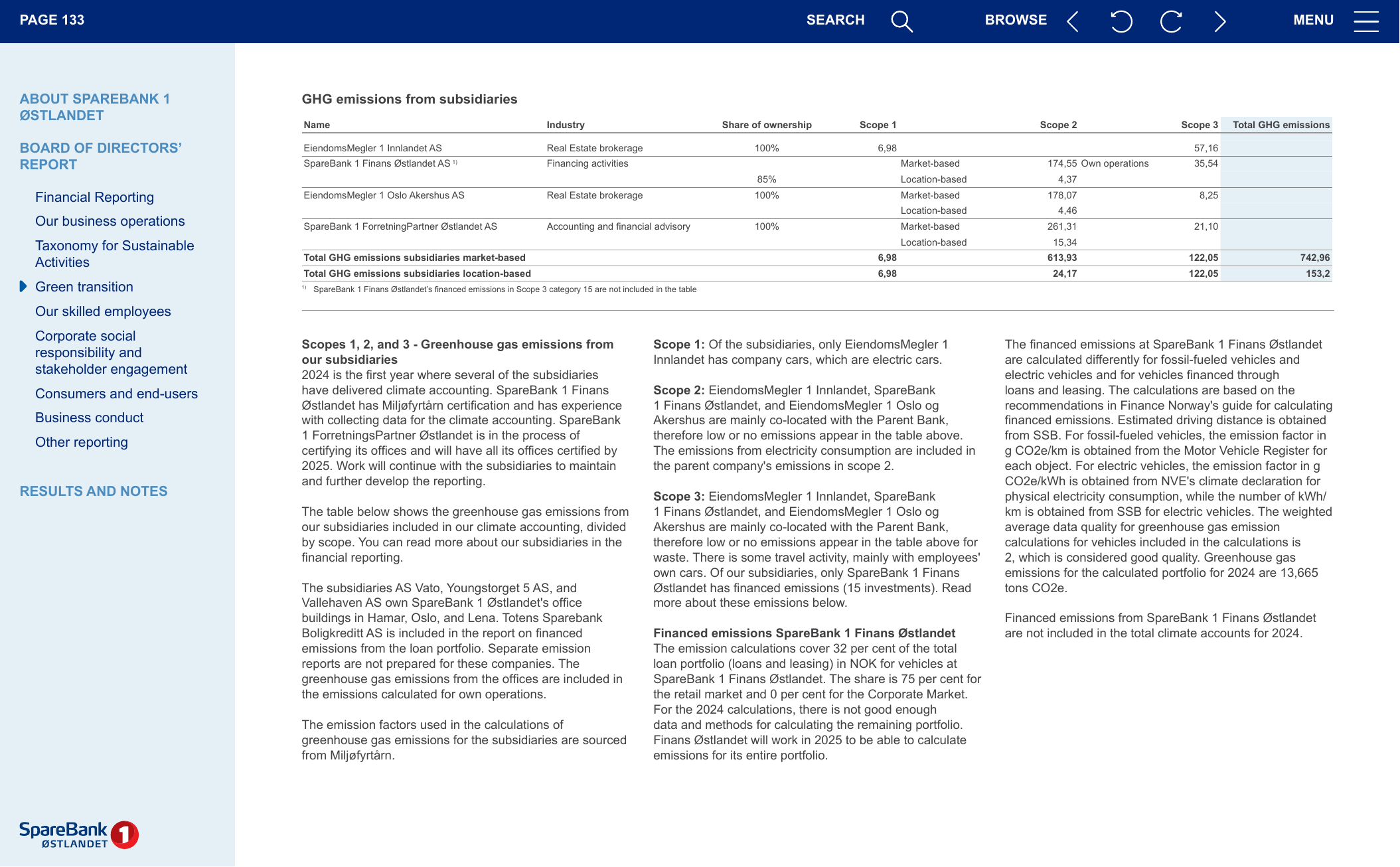1400x867 pixels.
Task: Click the Green transition arrow marker
Action: (23, 287)
